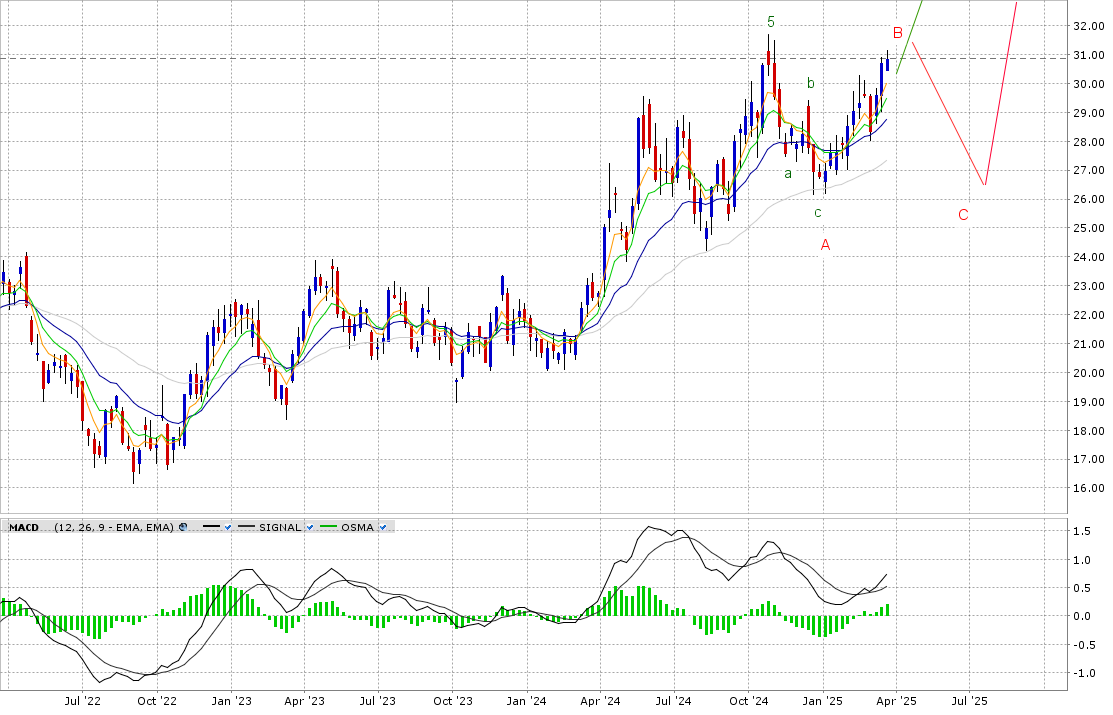Image resolution: width=1113 pixels, height=715 pixels.
Task: Click the red wave A annotation
Action: [x=825, y=244]
